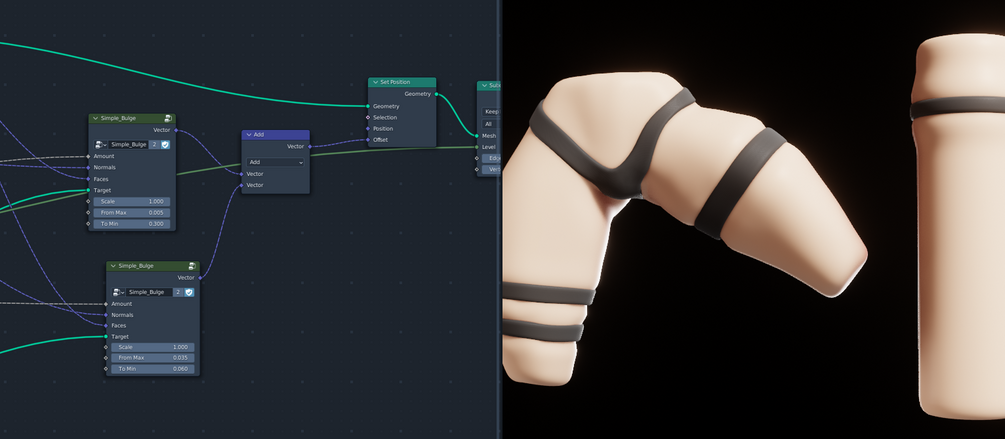Select node titled Simple_Bulge with From Max 0.035
This screenshot has width=1005, height=439.
pyautogui.click(x=136, y=266)
